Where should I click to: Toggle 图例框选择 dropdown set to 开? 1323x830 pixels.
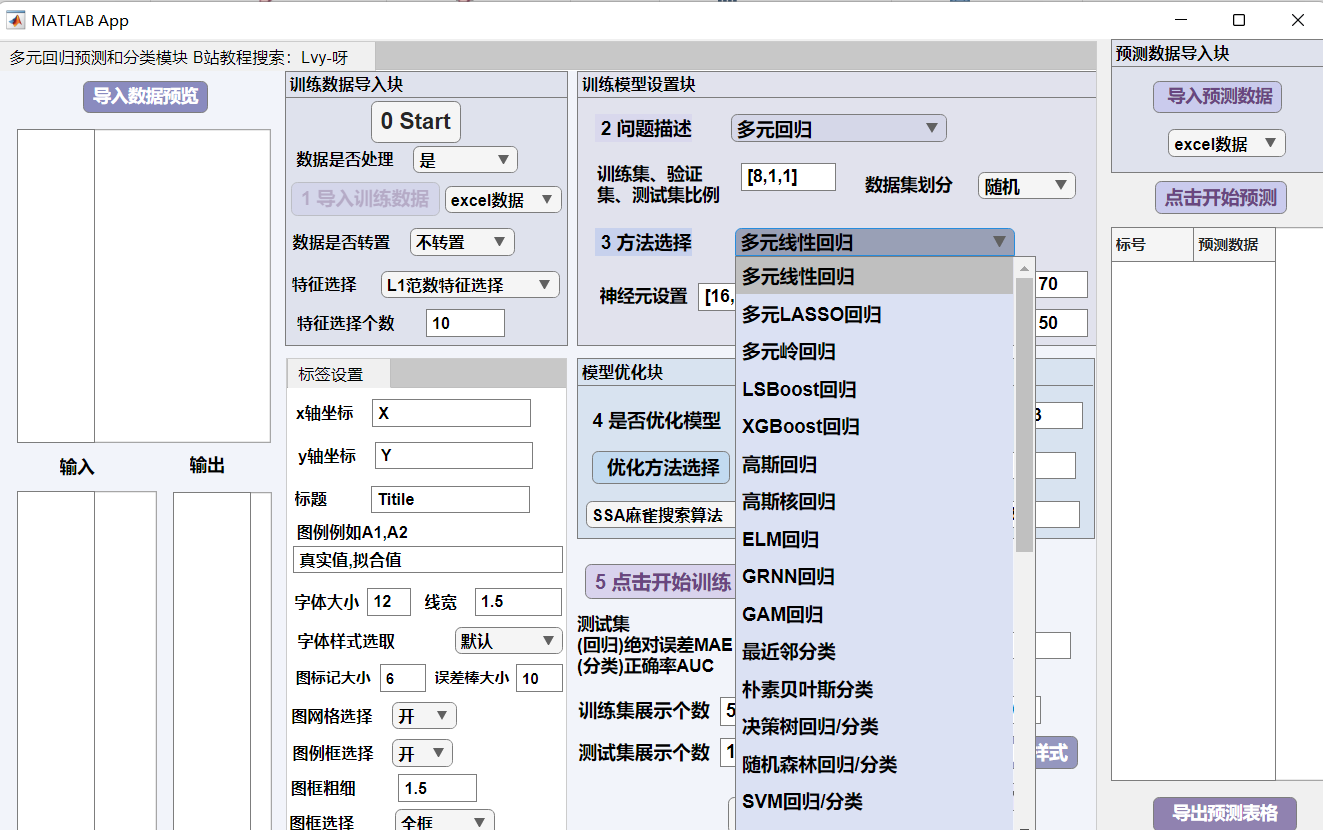pos(422,753)
